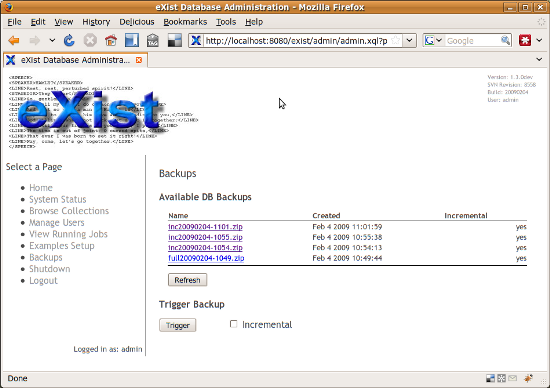Open the View menu
Image resolution: width=550 pixels, height=388 pixels.
click(x=63, y=22)
